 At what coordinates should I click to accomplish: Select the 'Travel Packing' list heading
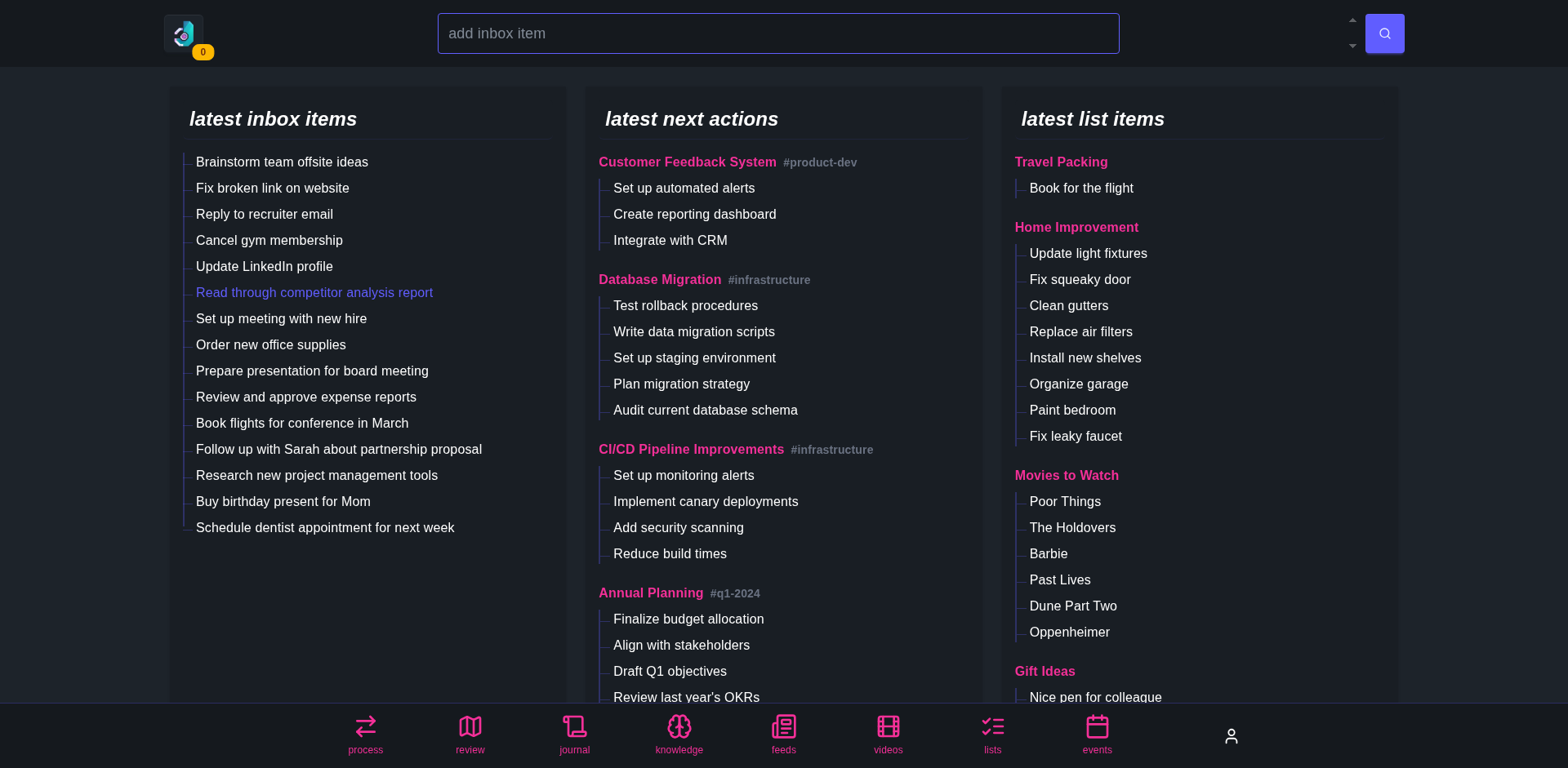click(1061, 162)
